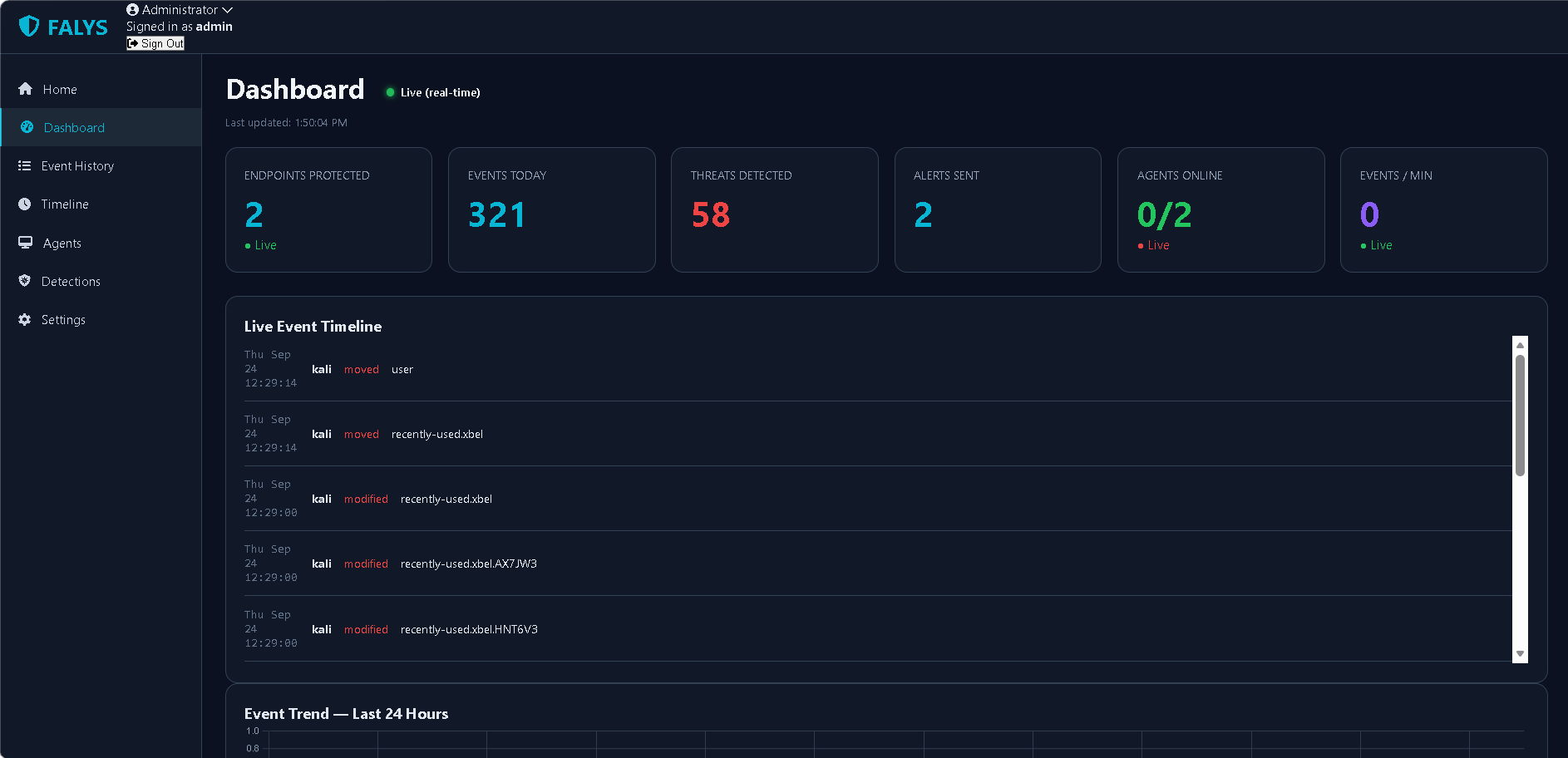1568x758 pixels.
Task: Click the Settings gear icon
Action: tap(24, 319)
